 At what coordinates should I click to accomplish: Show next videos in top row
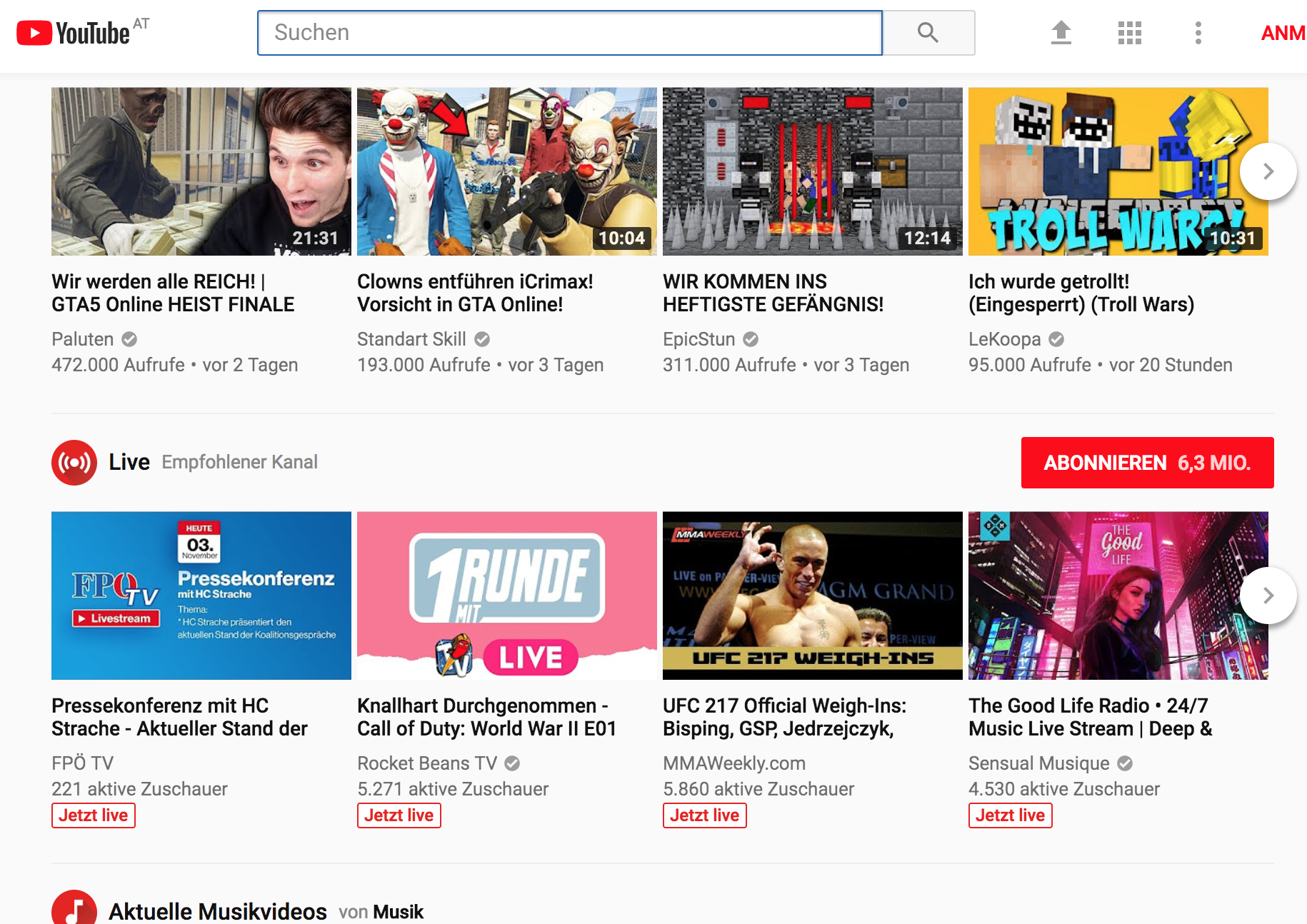pos(1268,171)
